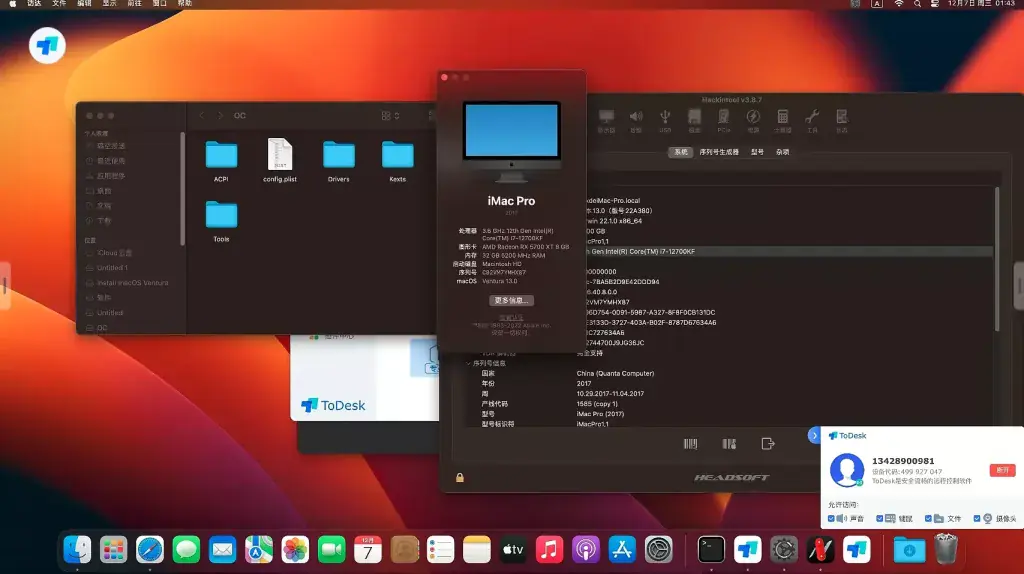Open the Finder menu in the menu bar
This screenshot has width=1024, height=574.
tap(34, 4)
